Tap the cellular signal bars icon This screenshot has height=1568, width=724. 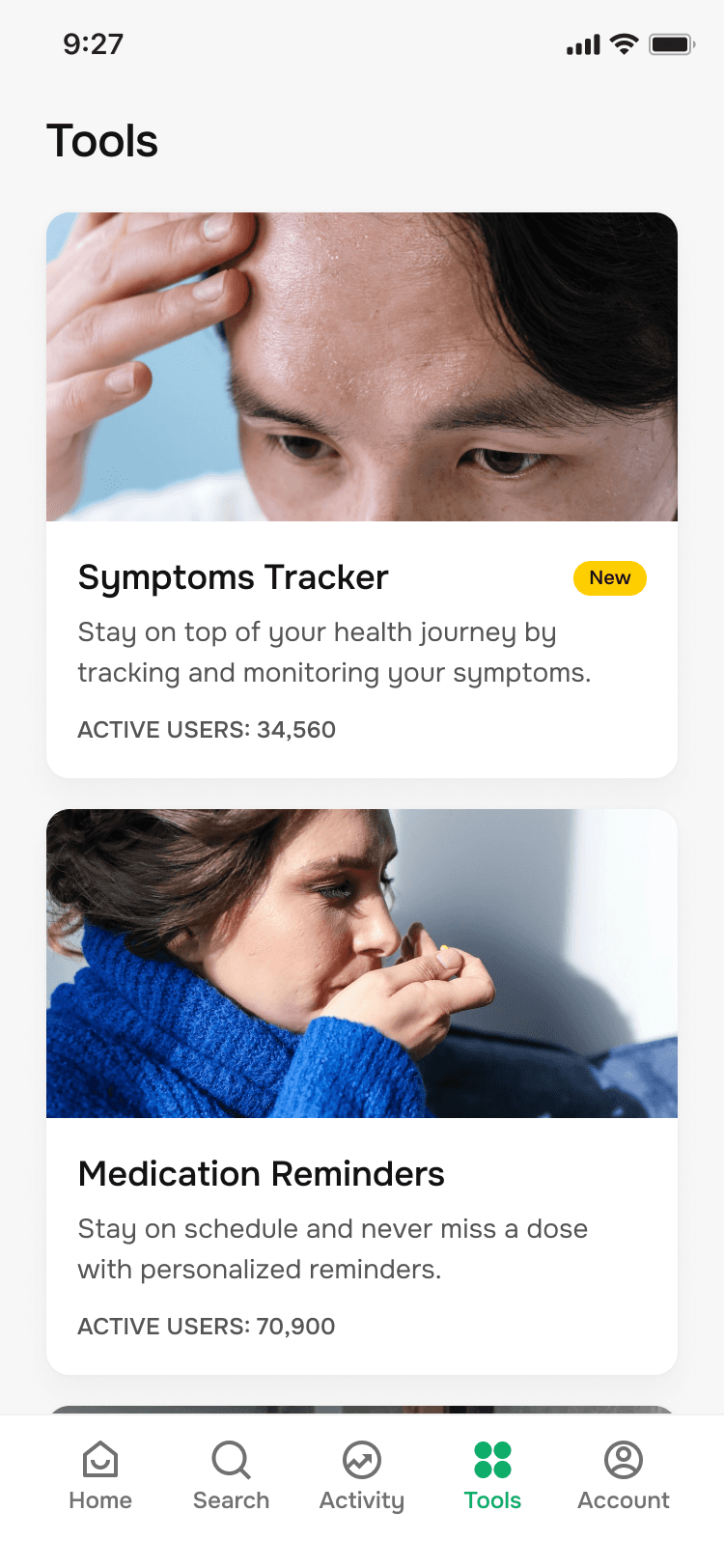pos(583,44)
